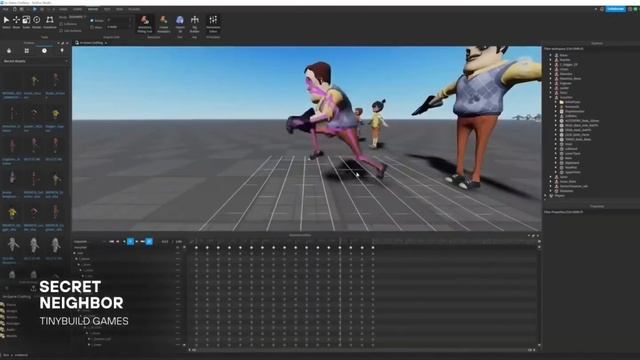Screen dimensions: 640x360
Task: Collapse the topmost track in animation track list
Action: tap(75, 253)
